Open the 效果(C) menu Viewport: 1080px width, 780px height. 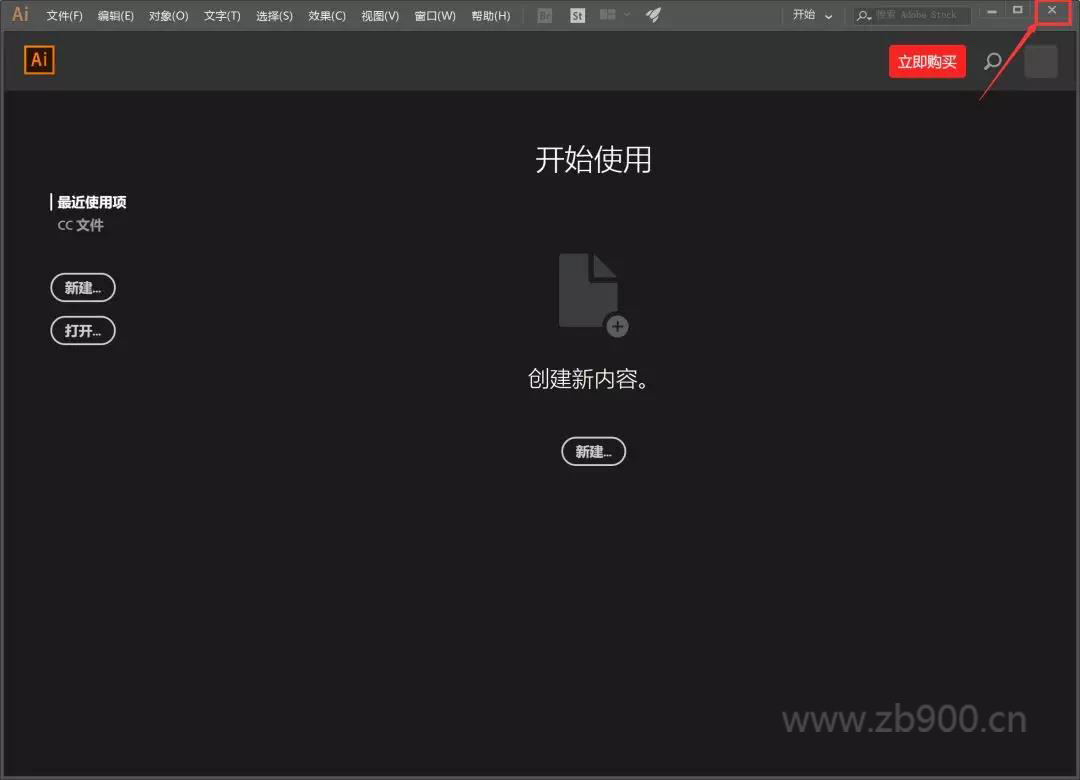pos(327,16)
